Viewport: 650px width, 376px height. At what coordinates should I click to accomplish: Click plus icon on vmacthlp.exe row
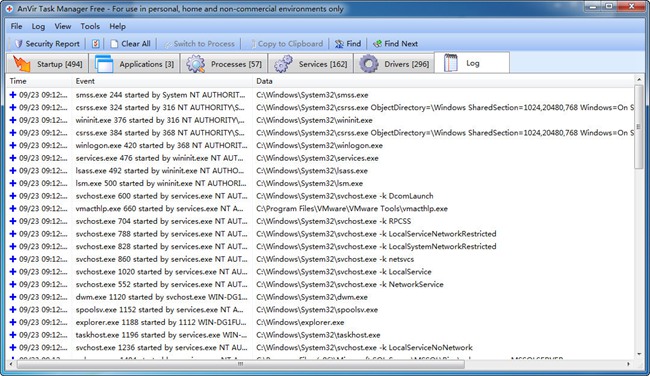(x=13, y=209)
